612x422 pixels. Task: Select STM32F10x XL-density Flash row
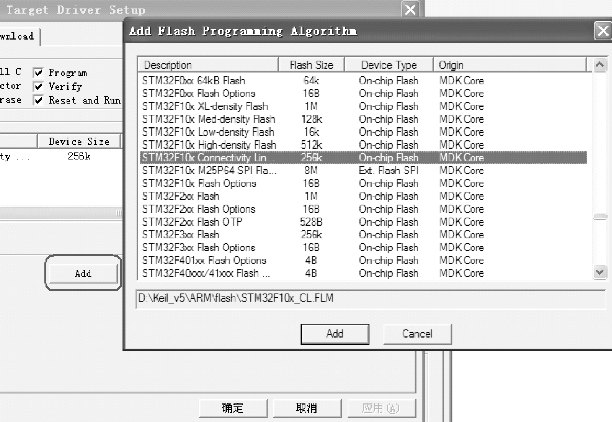point(363,106)
